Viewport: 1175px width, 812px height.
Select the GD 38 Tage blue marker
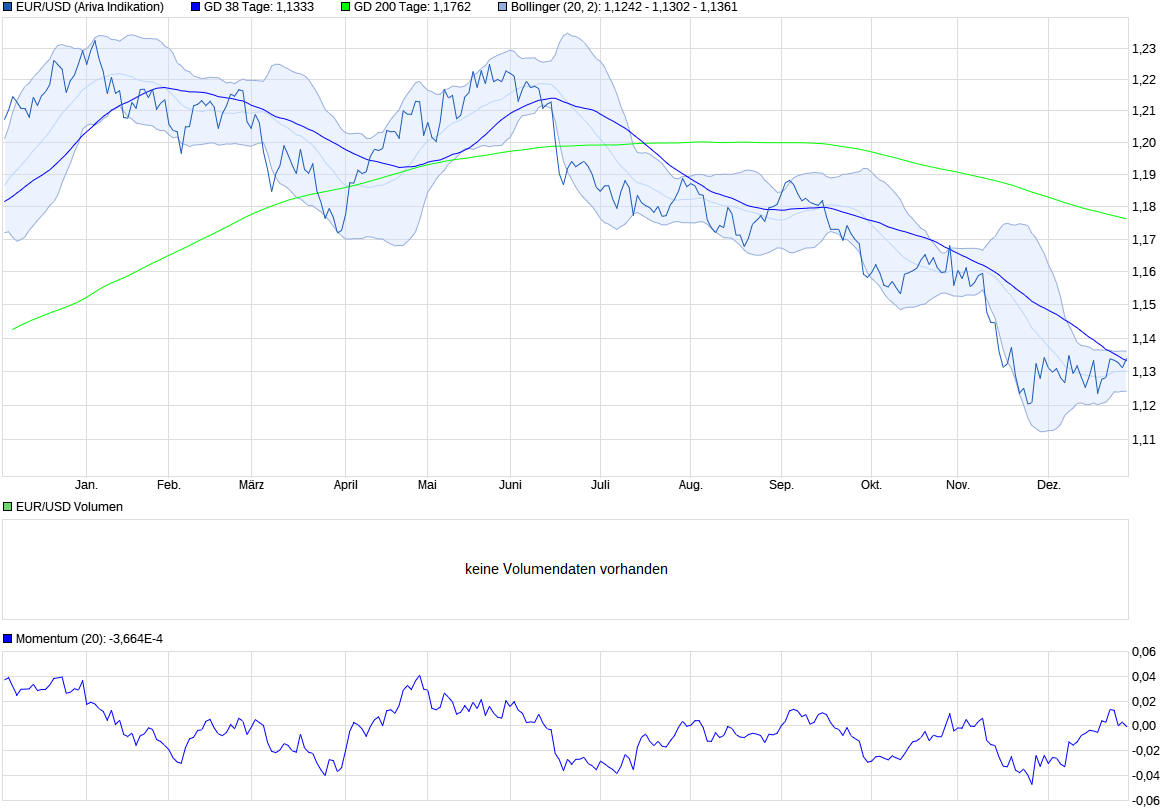pyautogui.click(x=193, y=7)
